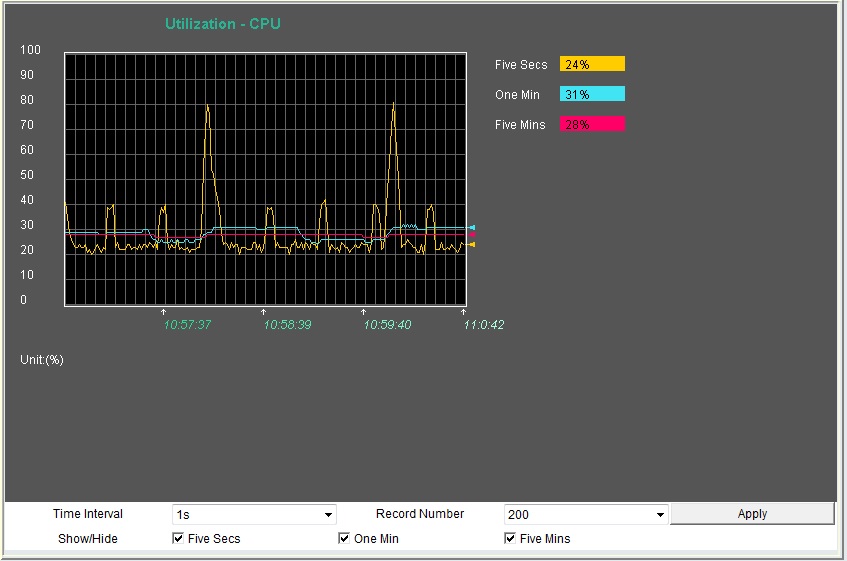This screenshot has width=847, height=561.
Task: Click the white tick arrow above 10:59:40
Action: point(364,312)
